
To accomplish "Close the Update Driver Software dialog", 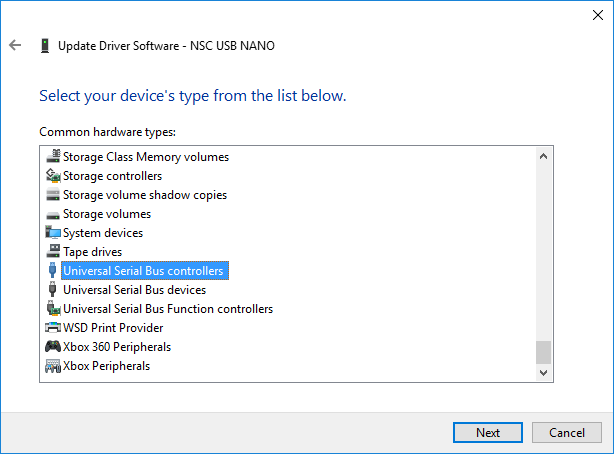I will [598, 15].
